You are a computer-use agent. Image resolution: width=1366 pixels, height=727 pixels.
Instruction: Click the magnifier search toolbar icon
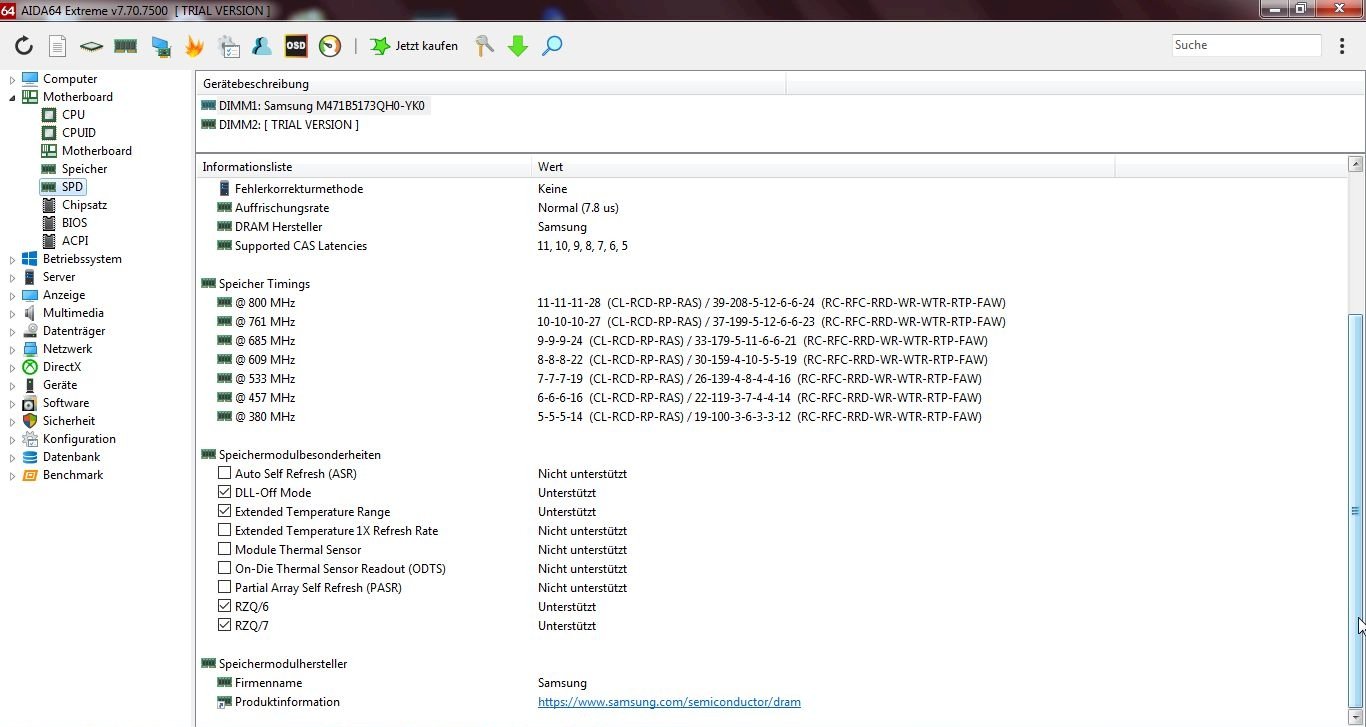tap(552, 46)
